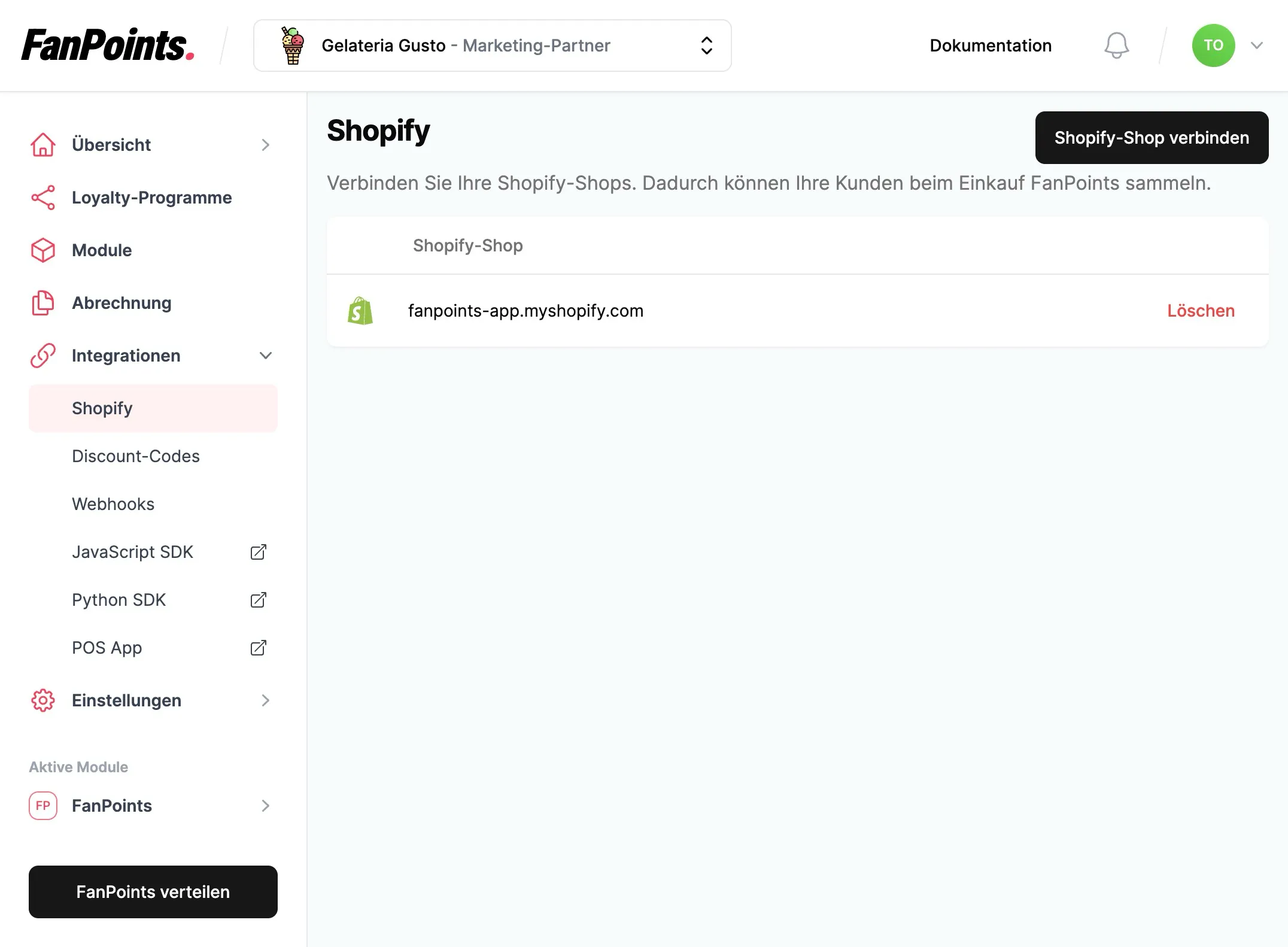Click the Gelateria Gusto ice cream icon
1288x947 pixels.
[x=293, y=45]
